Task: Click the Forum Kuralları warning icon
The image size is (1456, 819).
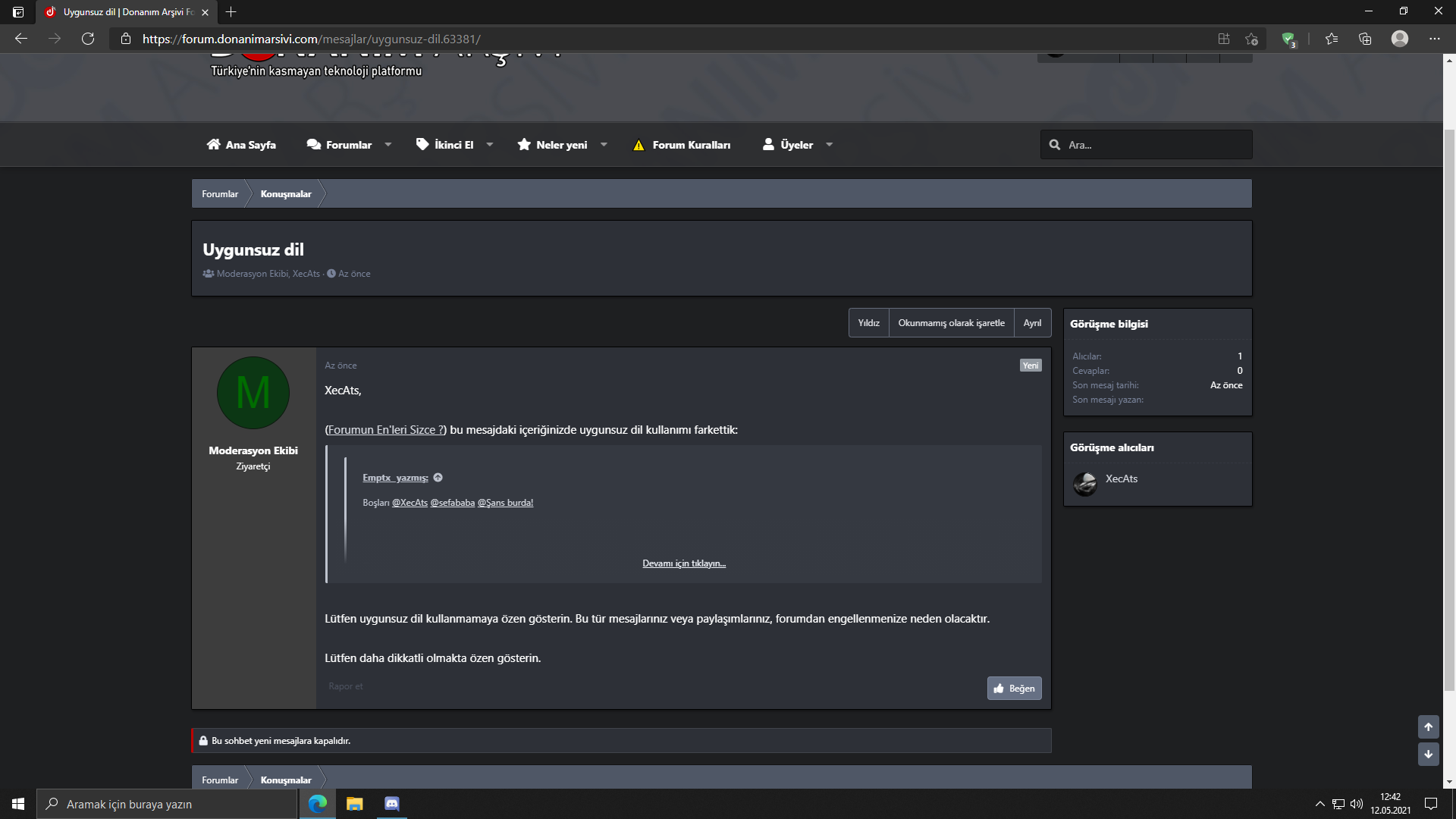Action: [x=639, y=145]
